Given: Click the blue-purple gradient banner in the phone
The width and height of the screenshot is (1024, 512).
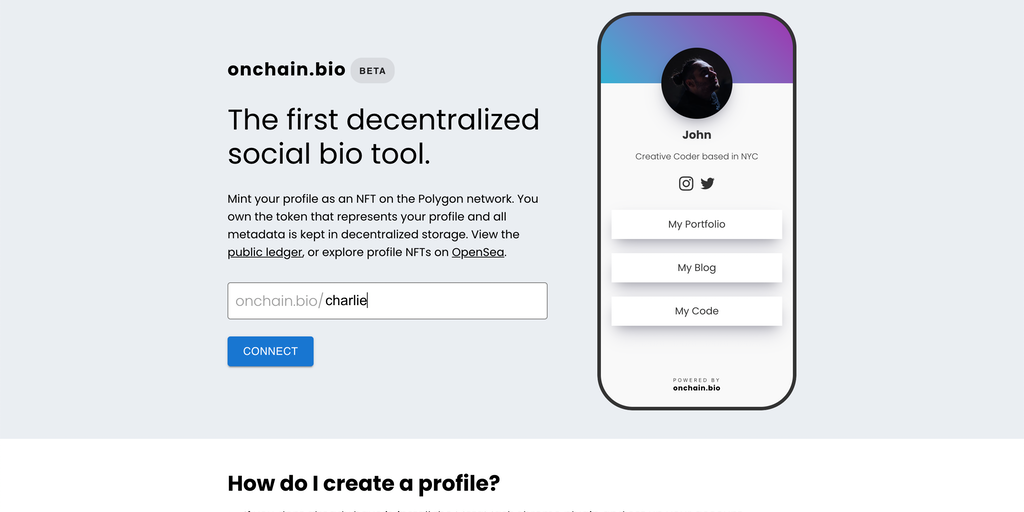Looking at the screenshot, I should point(630,50).
